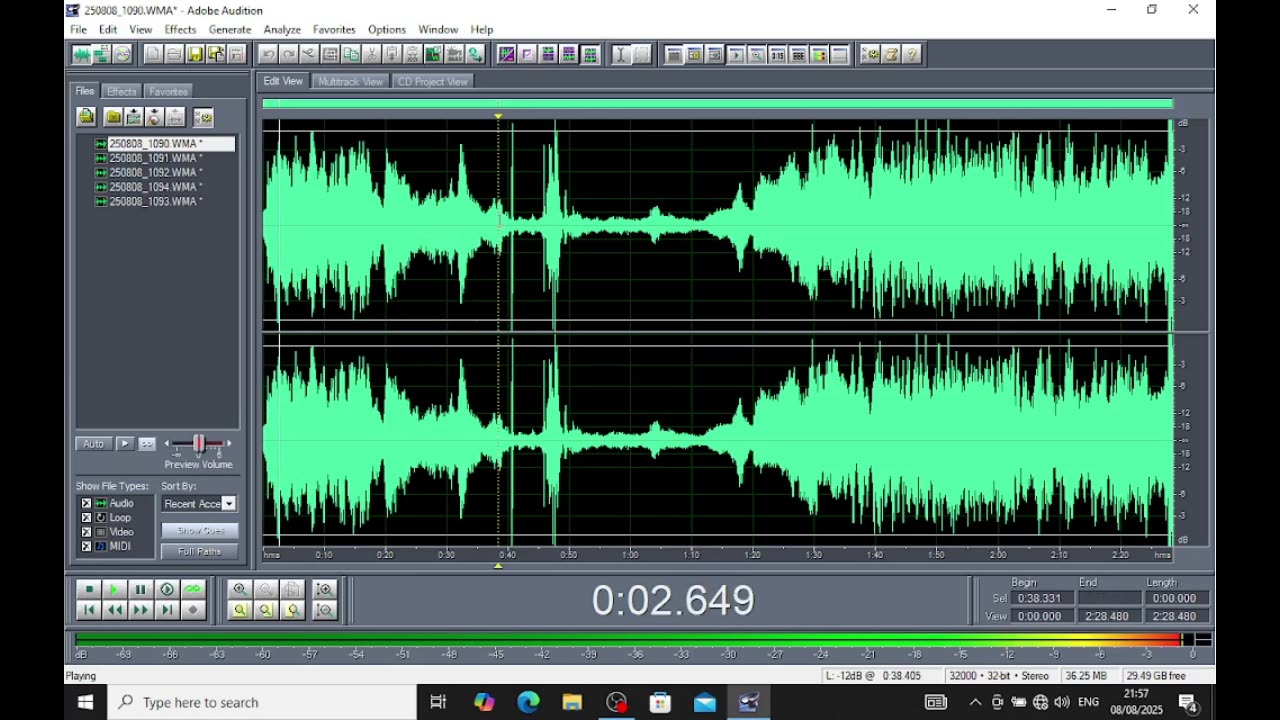
Task: Click the Full Paths button
Action: [x=200, y=551]
